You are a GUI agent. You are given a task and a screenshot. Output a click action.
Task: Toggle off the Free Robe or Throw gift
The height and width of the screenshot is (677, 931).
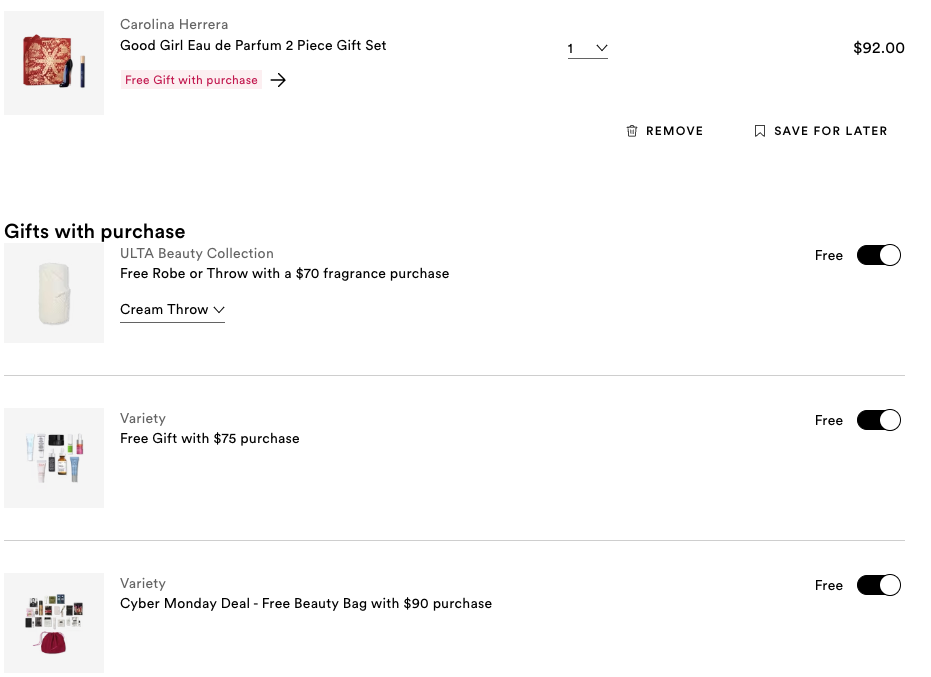pyautogui.click(x=878, y=255)
